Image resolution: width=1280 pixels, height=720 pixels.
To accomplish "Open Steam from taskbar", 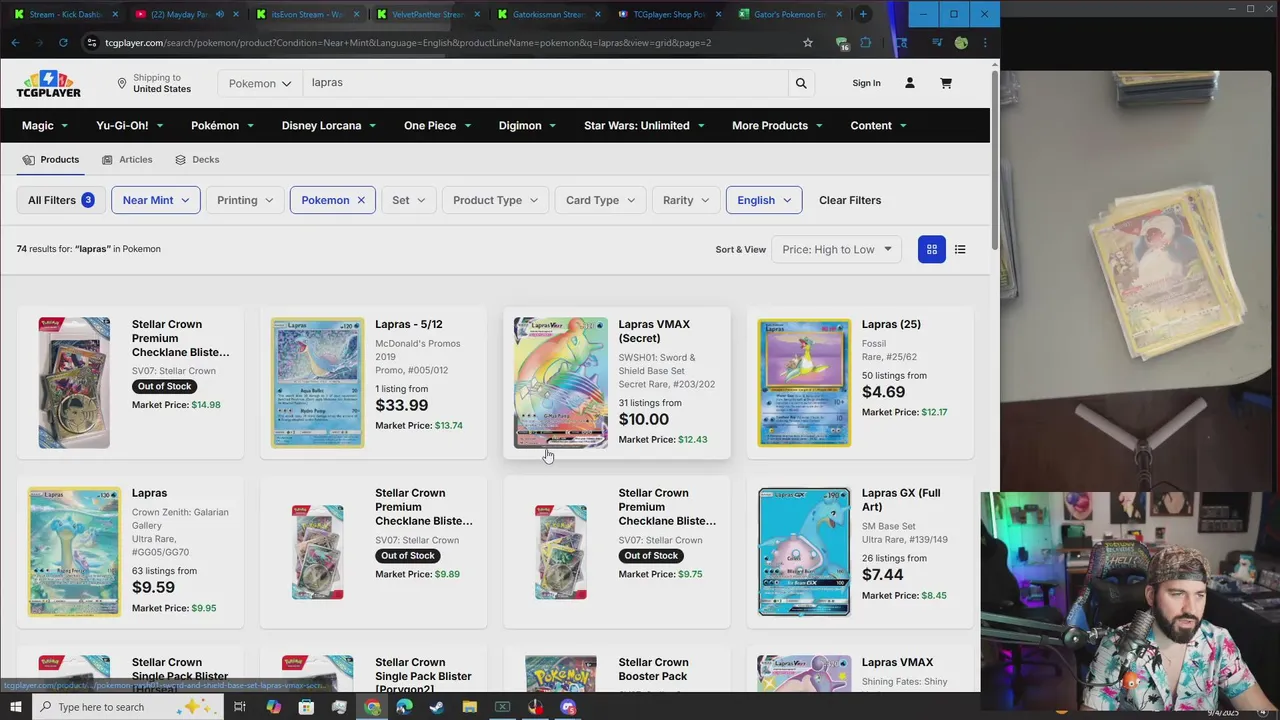I will [437, 707].
